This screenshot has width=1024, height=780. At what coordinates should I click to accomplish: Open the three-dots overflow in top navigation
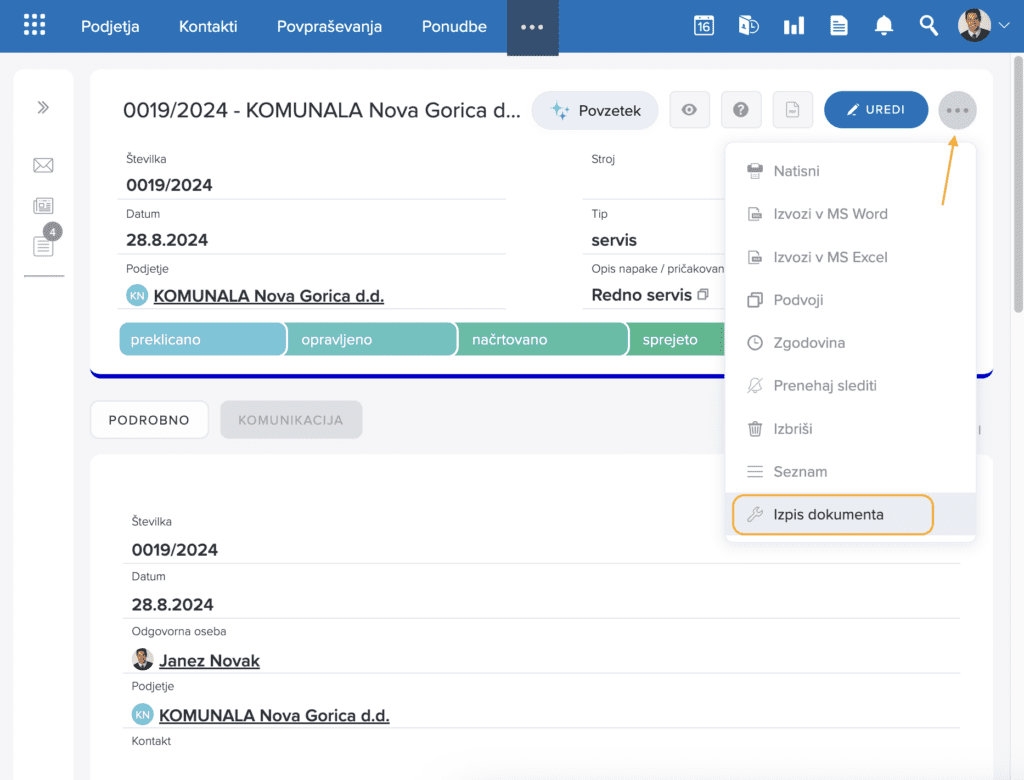(532, 27)
